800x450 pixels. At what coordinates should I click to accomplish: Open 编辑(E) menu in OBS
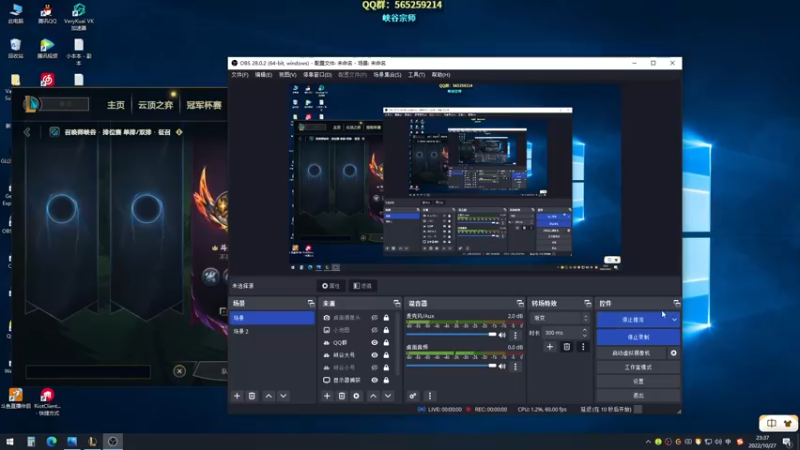[263, 75]
